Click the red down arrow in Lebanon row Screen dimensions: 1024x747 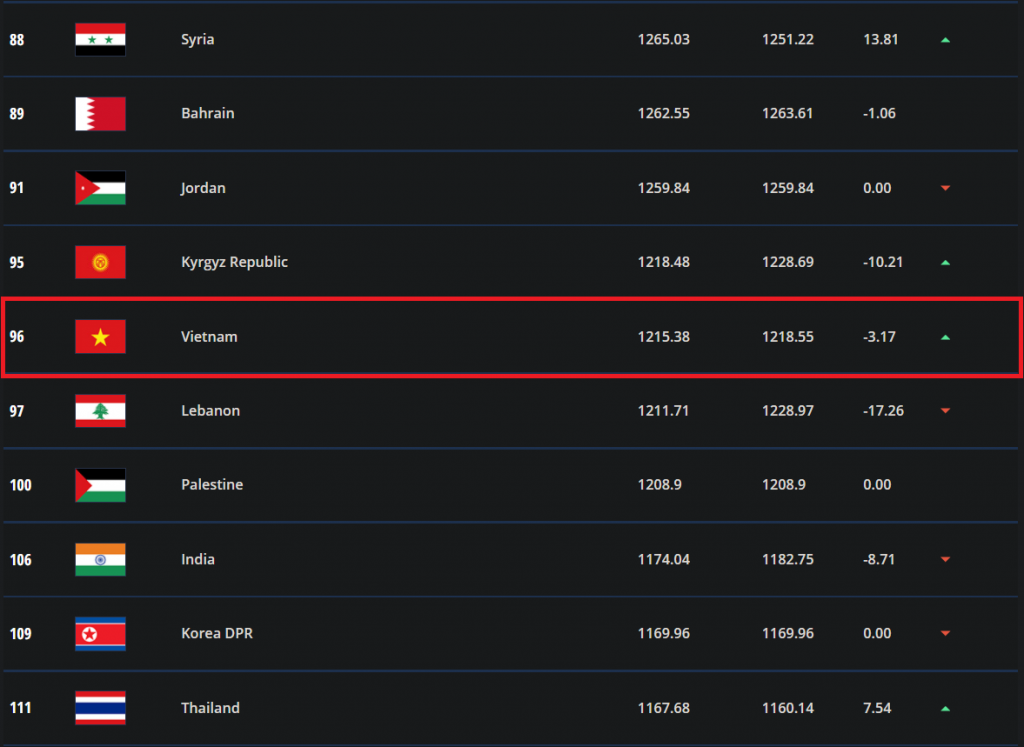(945, 411)
